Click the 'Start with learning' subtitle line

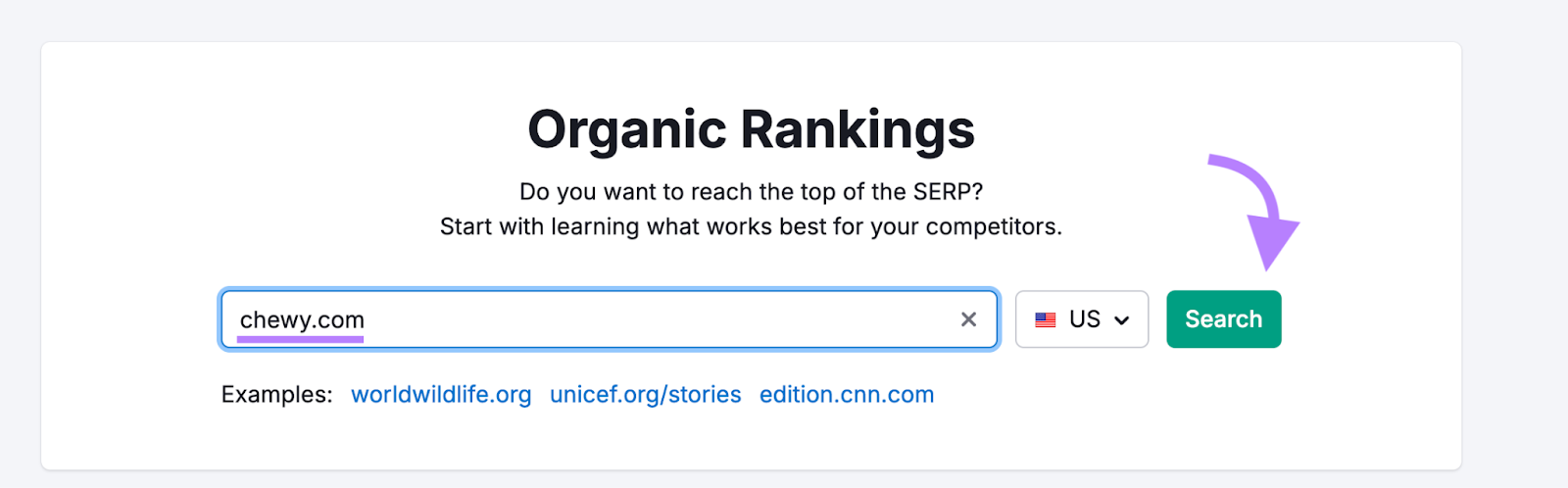(751, 226)
